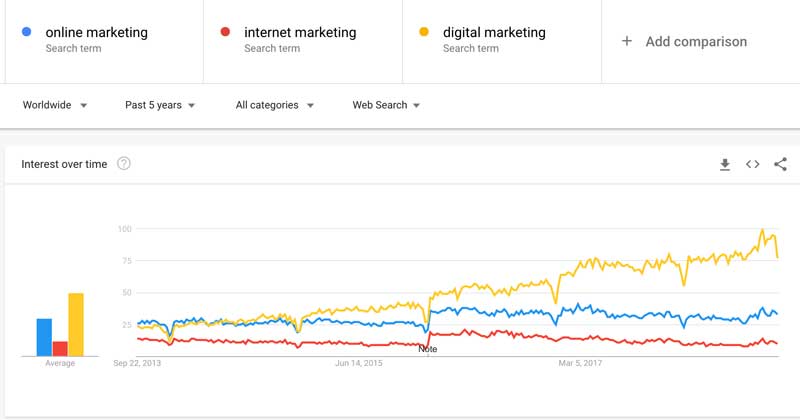Open the Interest over time help icon
Viewport: 800px width, 420px height.
click(x=123, y=163)
